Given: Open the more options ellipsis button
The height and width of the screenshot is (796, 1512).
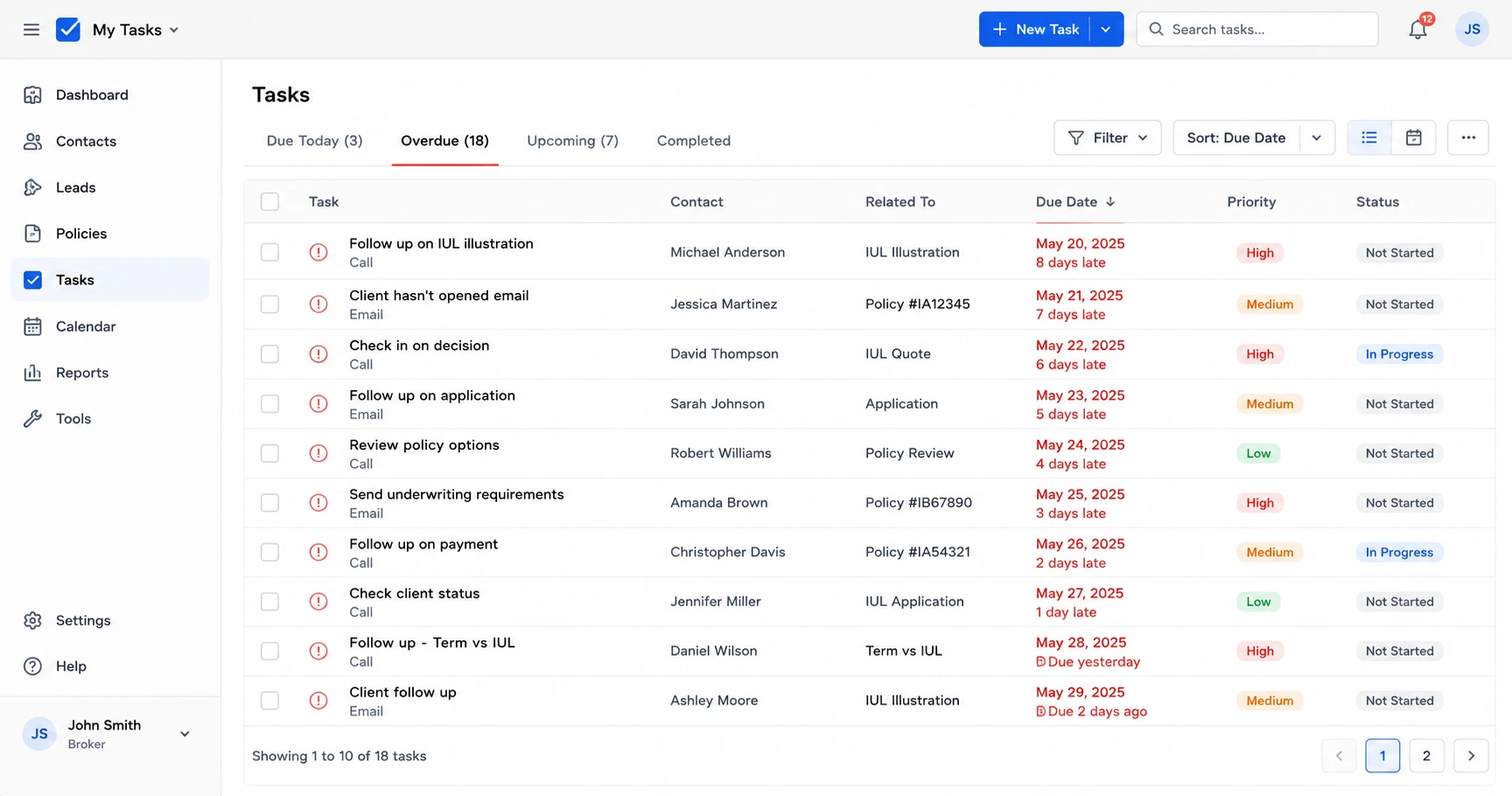Looking at the screenshot, I should click(x=1467, y=137).
